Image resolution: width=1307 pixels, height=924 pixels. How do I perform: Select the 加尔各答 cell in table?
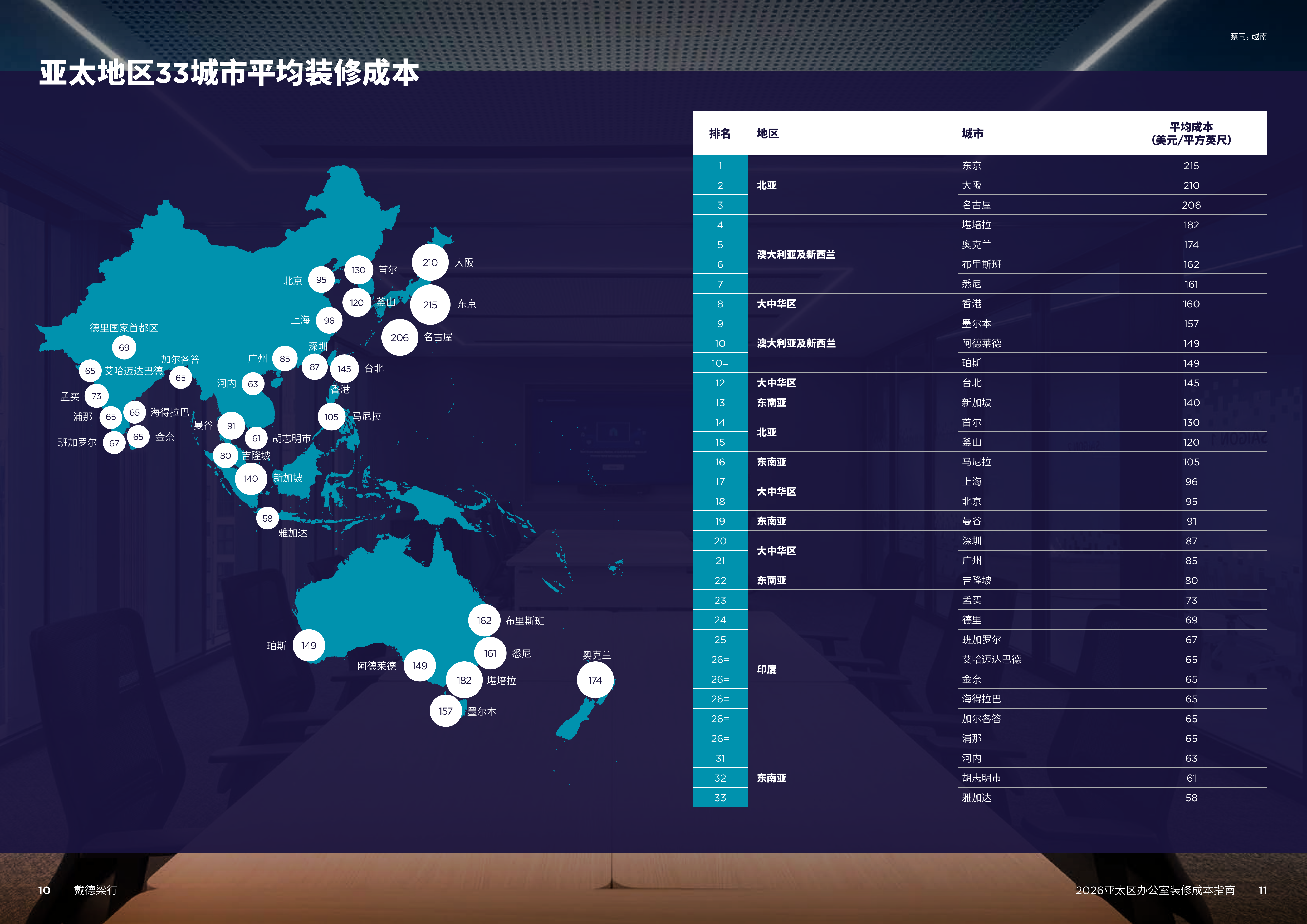[x=982, y=719]
